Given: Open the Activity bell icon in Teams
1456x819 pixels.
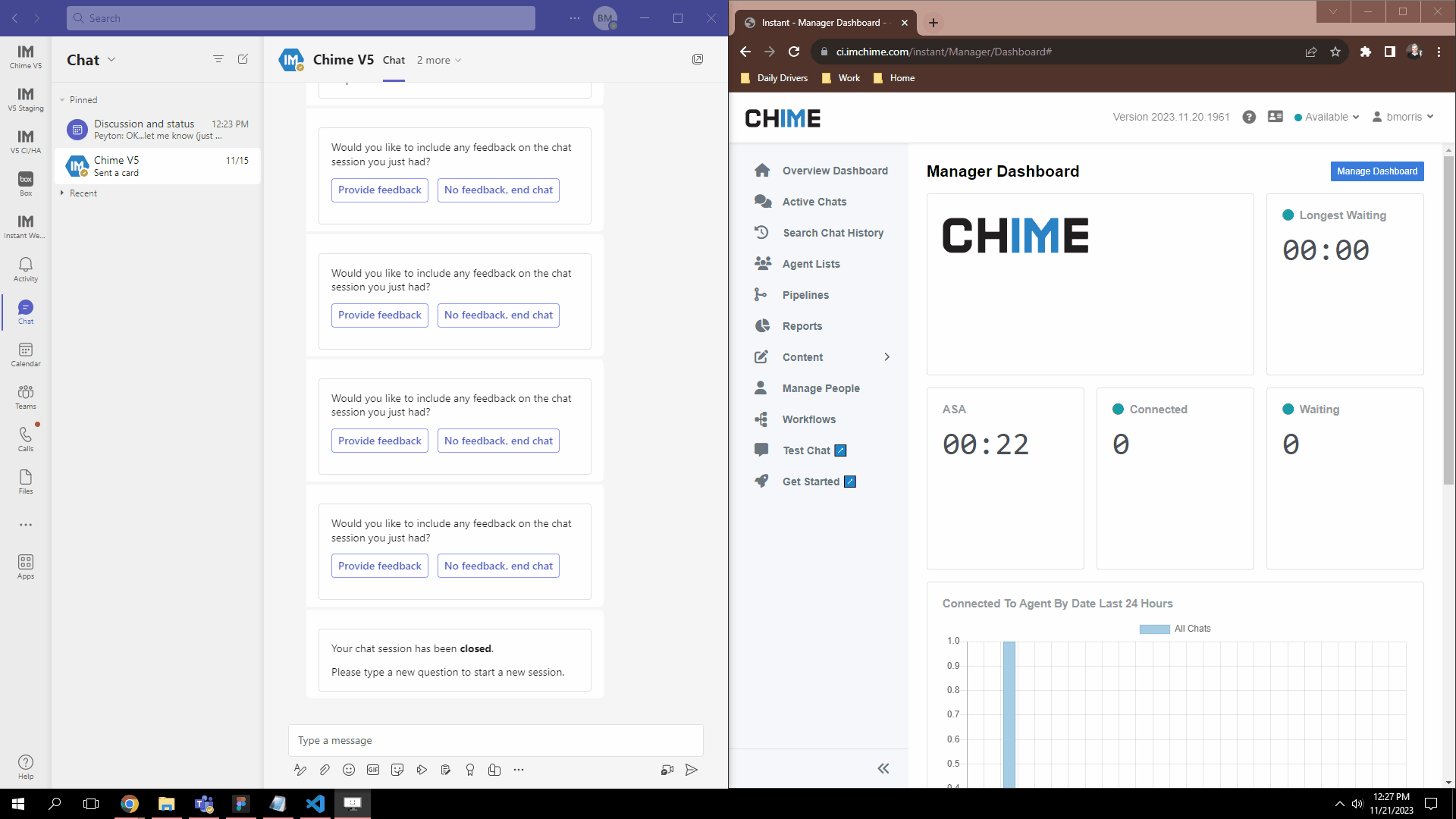Looking at the screenshot, I should point(26,268).
